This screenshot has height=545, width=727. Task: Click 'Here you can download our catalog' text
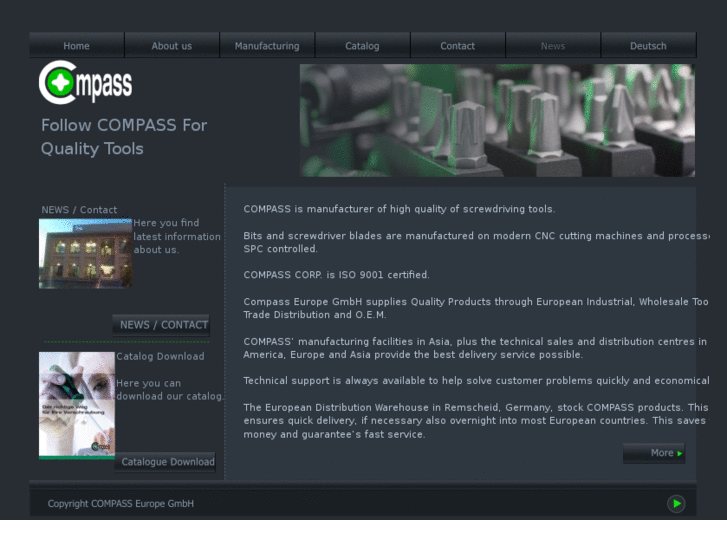(170, 390)
